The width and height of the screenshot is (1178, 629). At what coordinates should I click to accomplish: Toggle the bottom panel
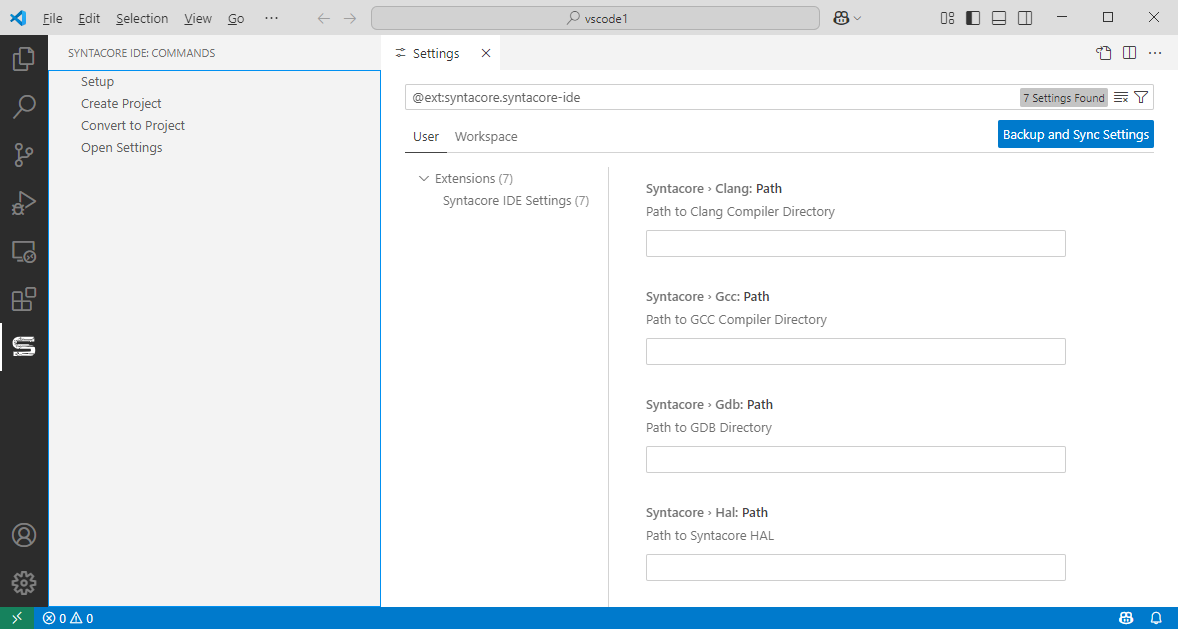coord(998,18)
